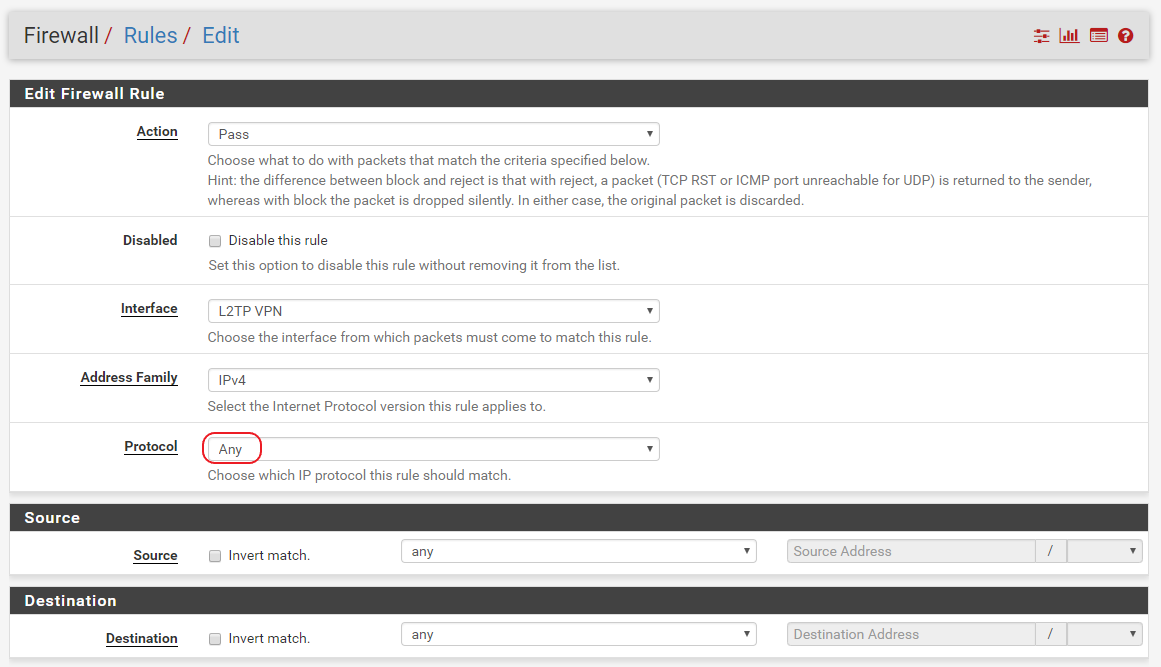This screenshot has width=1161, height=667.
Task: Open the related settings sliders icon
Action: tap(1041, 36)
